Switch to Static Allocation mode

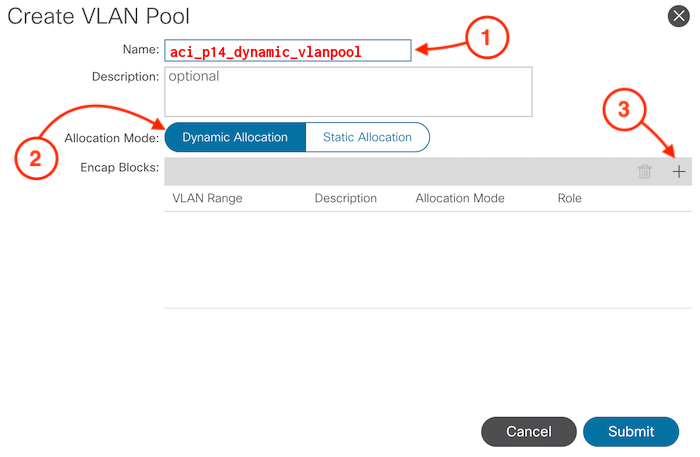tap(367, 137)
